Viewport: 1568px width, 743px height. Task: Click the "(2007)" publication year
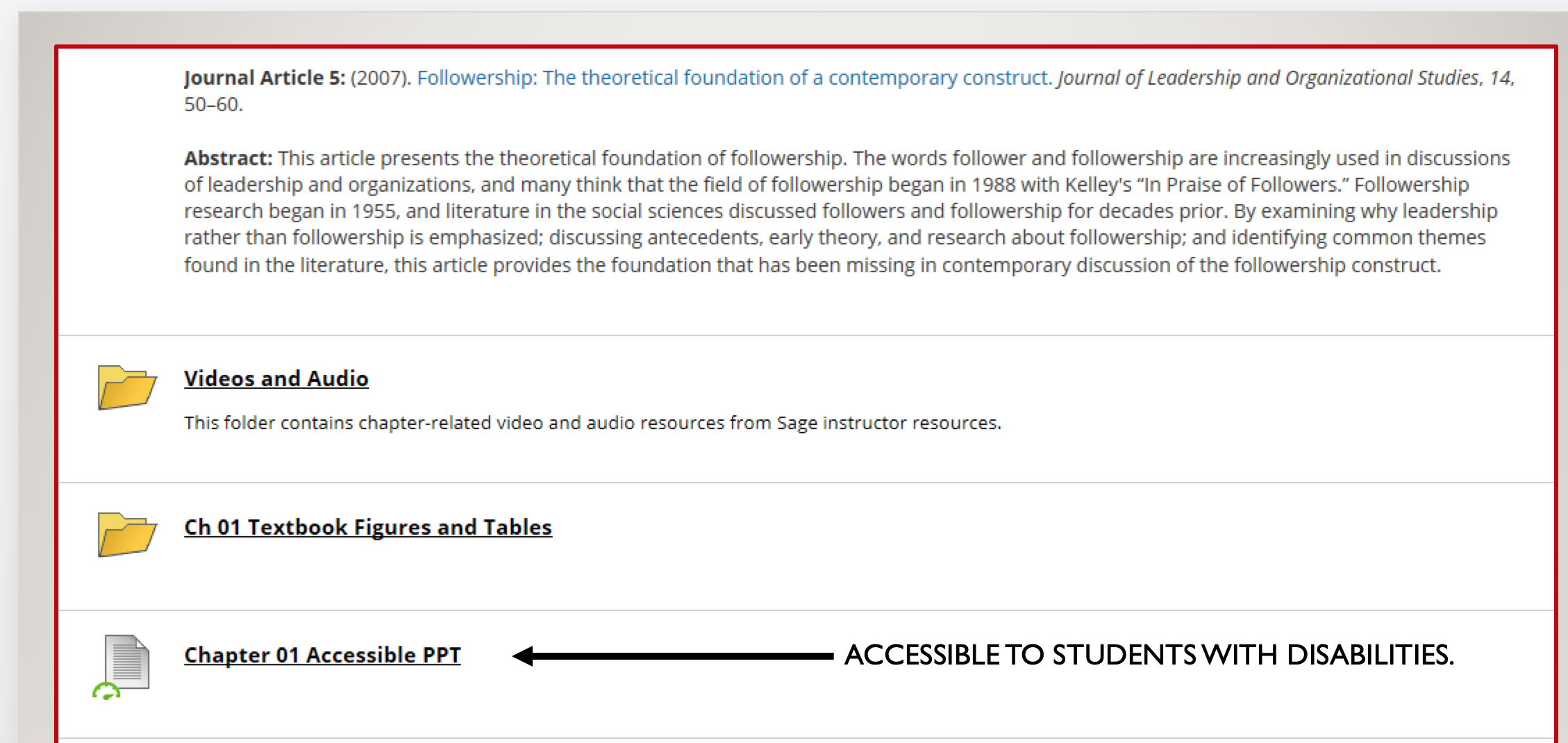[x=381, y=78]
